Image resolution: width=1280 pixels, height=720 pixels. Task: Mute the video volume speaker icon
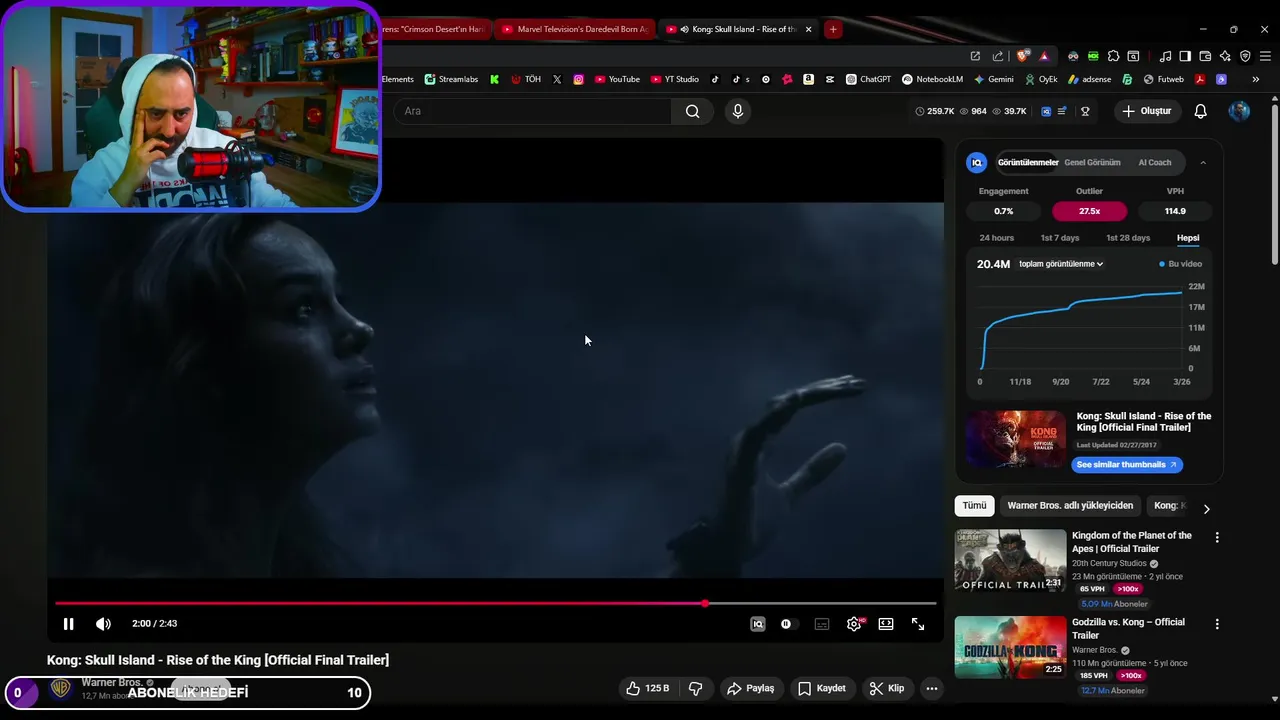coord(103,624)
